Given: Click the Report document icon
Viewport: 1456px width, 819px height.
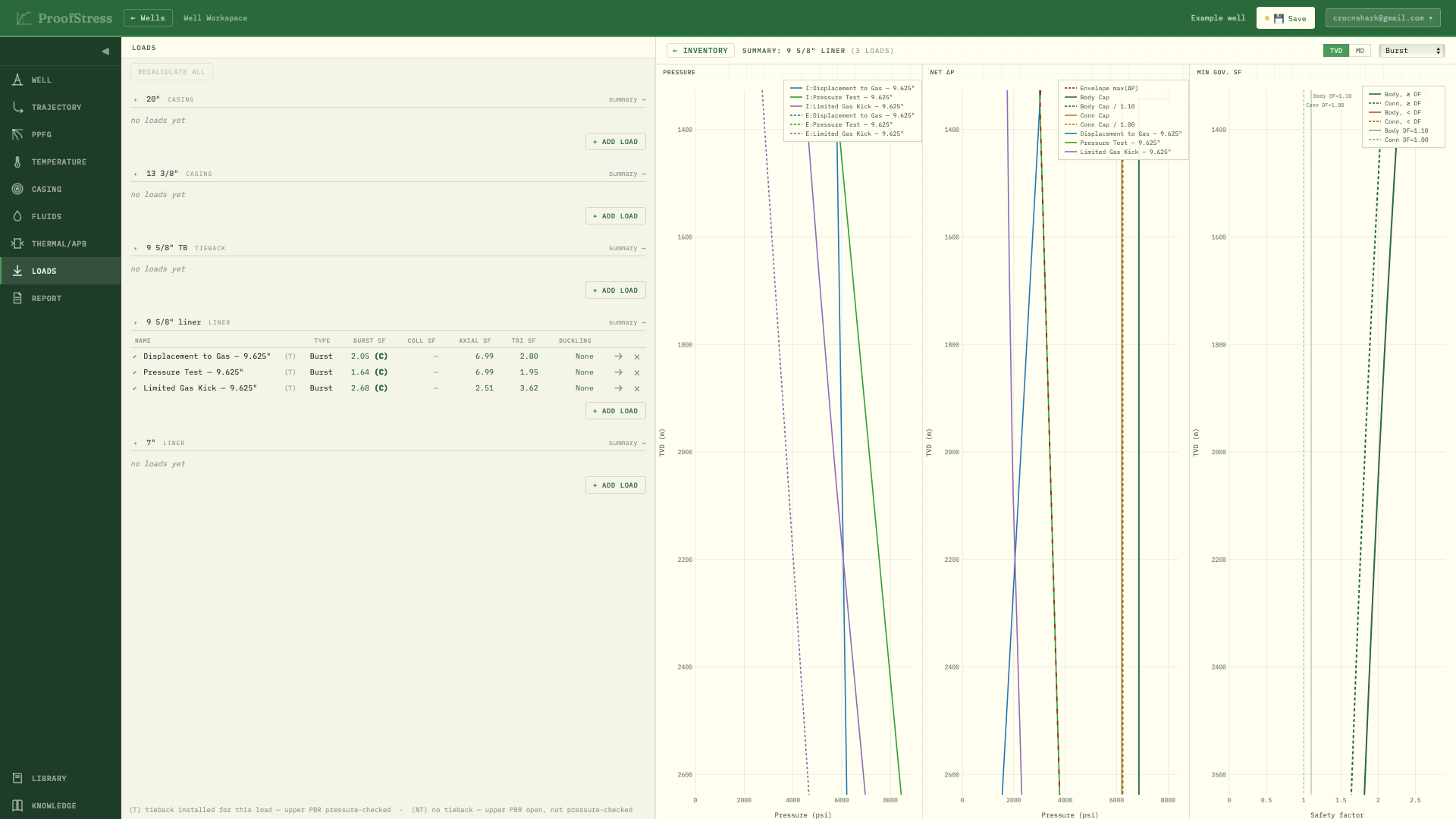Looking at the screenshot, I should tap(17, 298).
